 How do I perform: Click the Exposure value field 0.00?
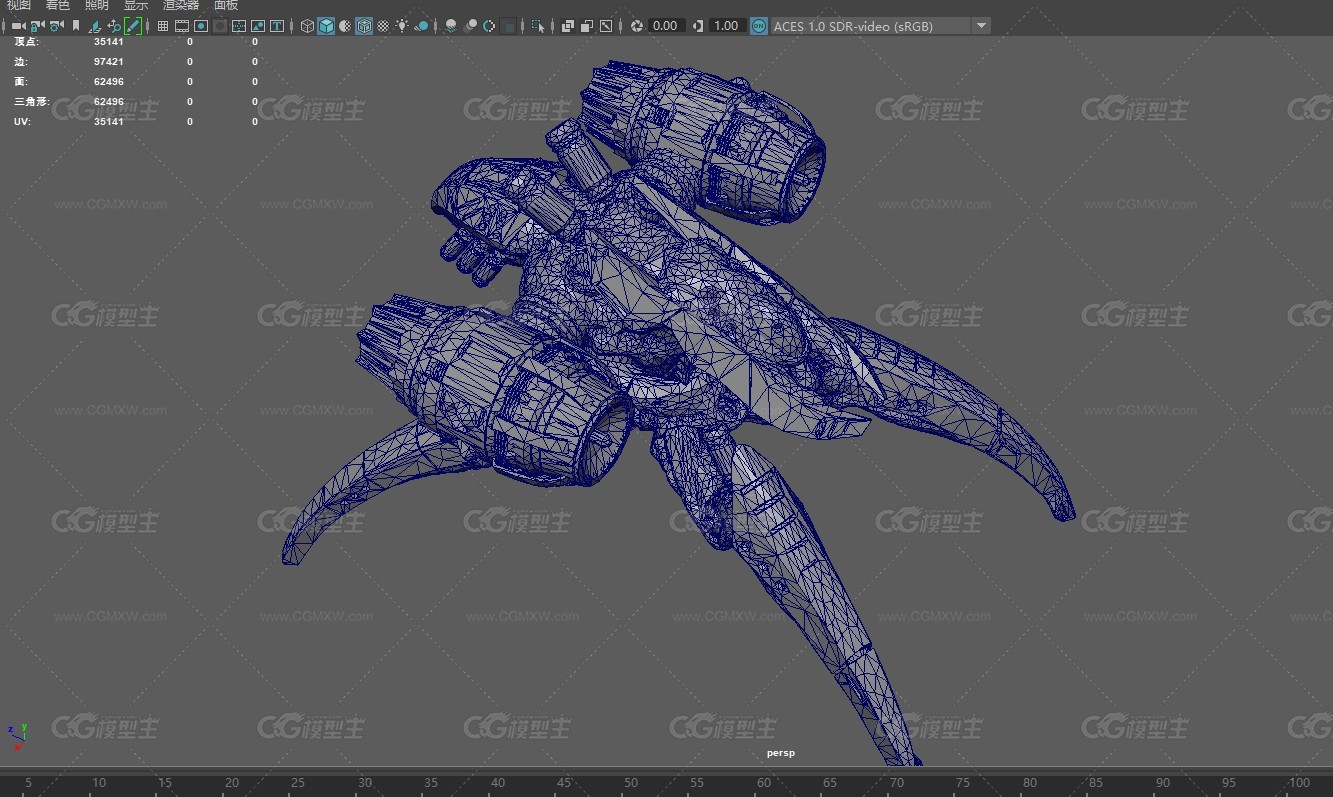(x=665, y=26)
